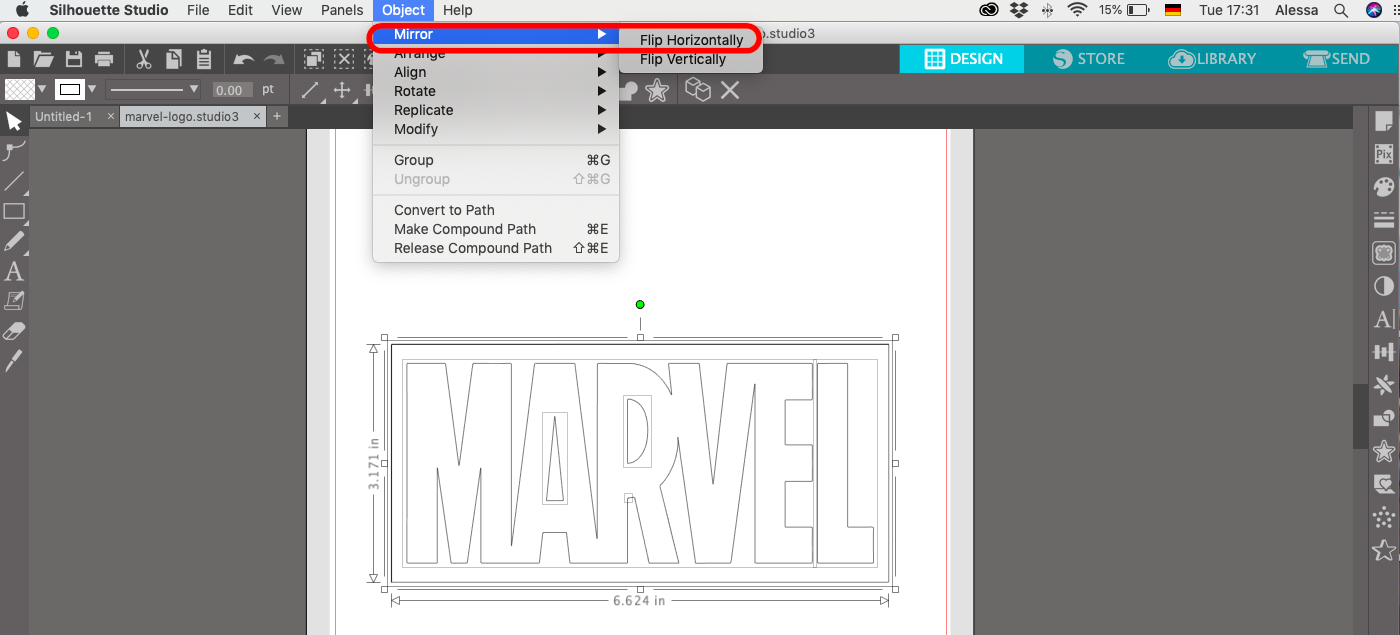Screen dimensions: 1400x635
Task: Open the Fill color palette panel
Action: 1384,187
